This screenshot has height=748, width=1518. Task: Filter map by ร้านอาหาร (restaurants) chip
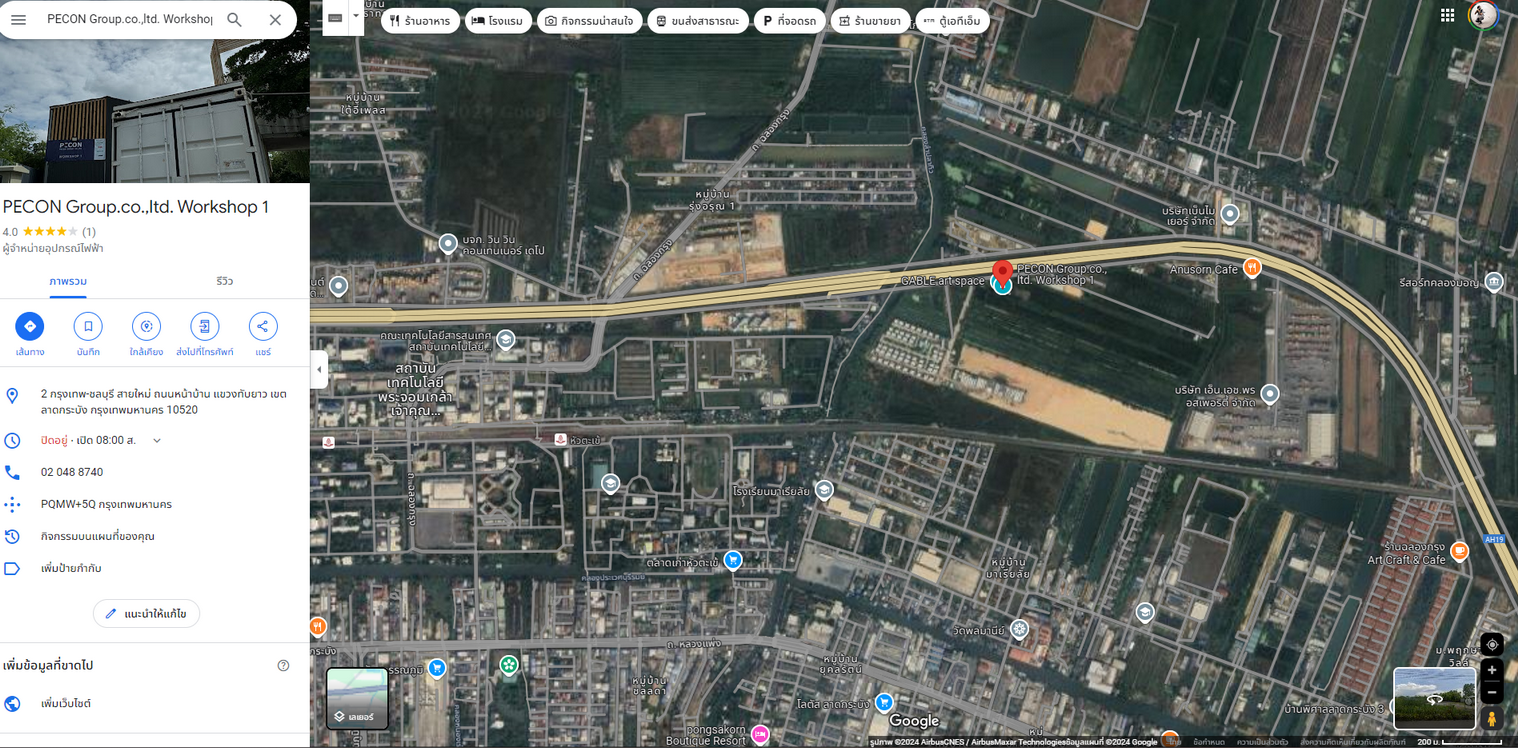pos(420,21)
